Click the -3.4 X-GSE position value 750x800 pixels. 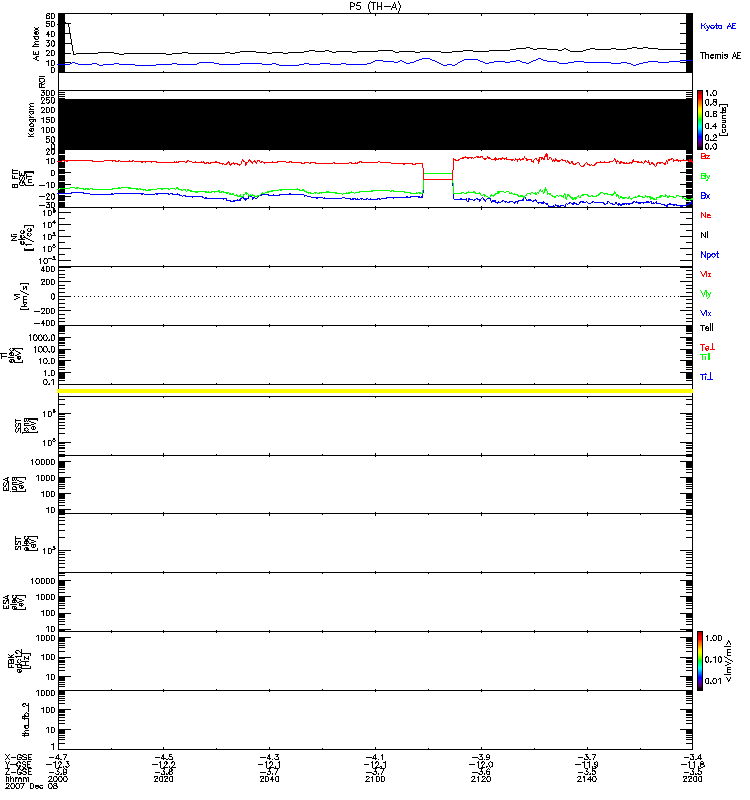(692, 758)
